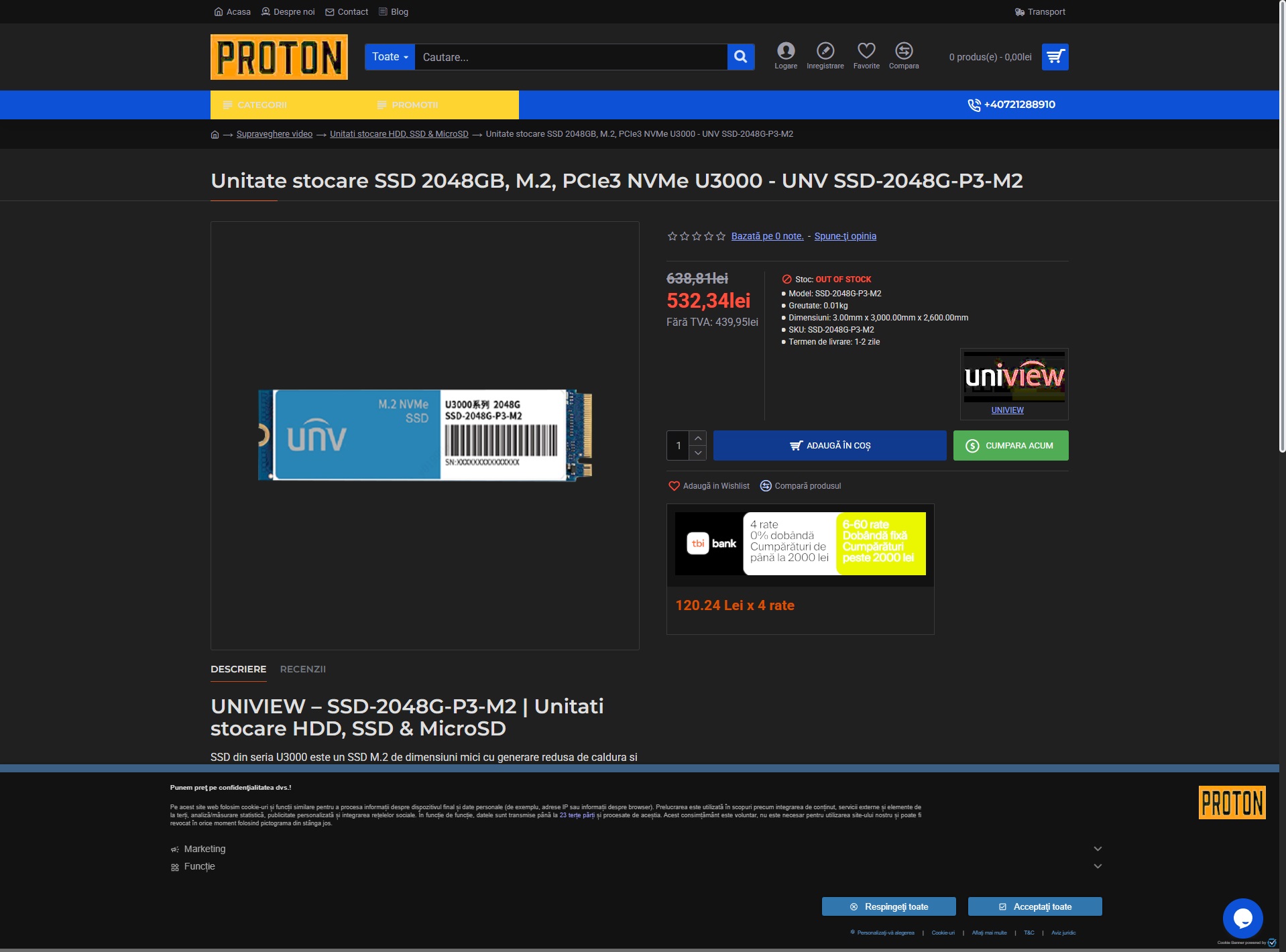Go to Supraveghere video breadcrumb
This screenshot has height=952, width=1286.
tap(274, 134)
